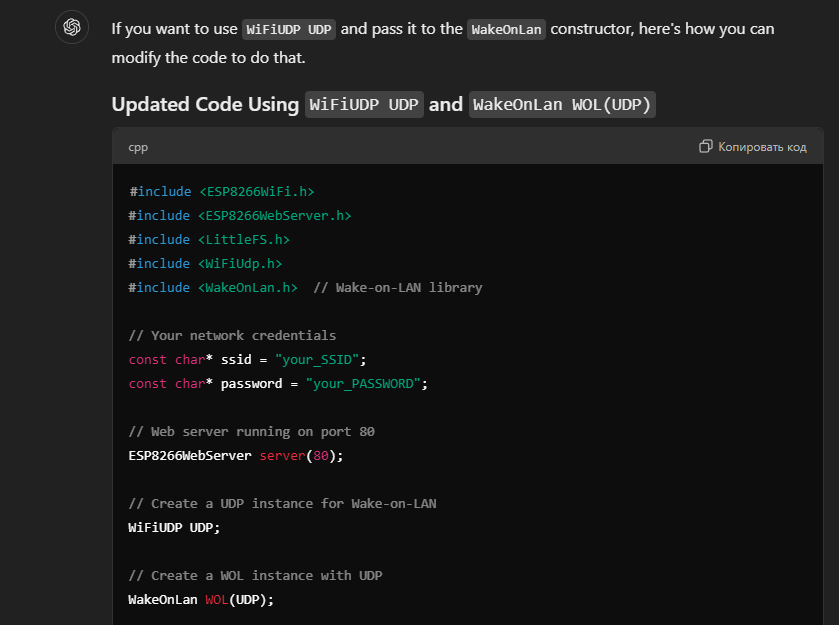Click the WiFiUdp.h include line
839x625 pixels.
(x=205, y=263)
